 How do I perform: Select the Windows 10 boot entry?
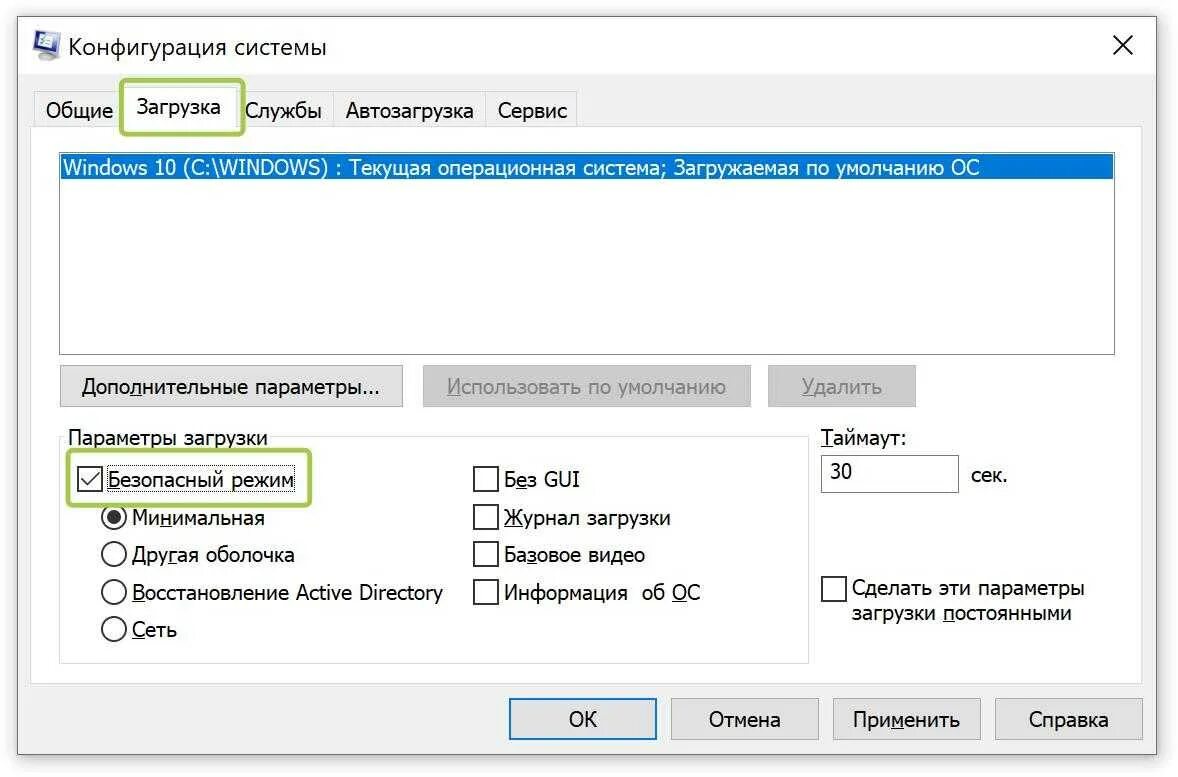[586, 167]
